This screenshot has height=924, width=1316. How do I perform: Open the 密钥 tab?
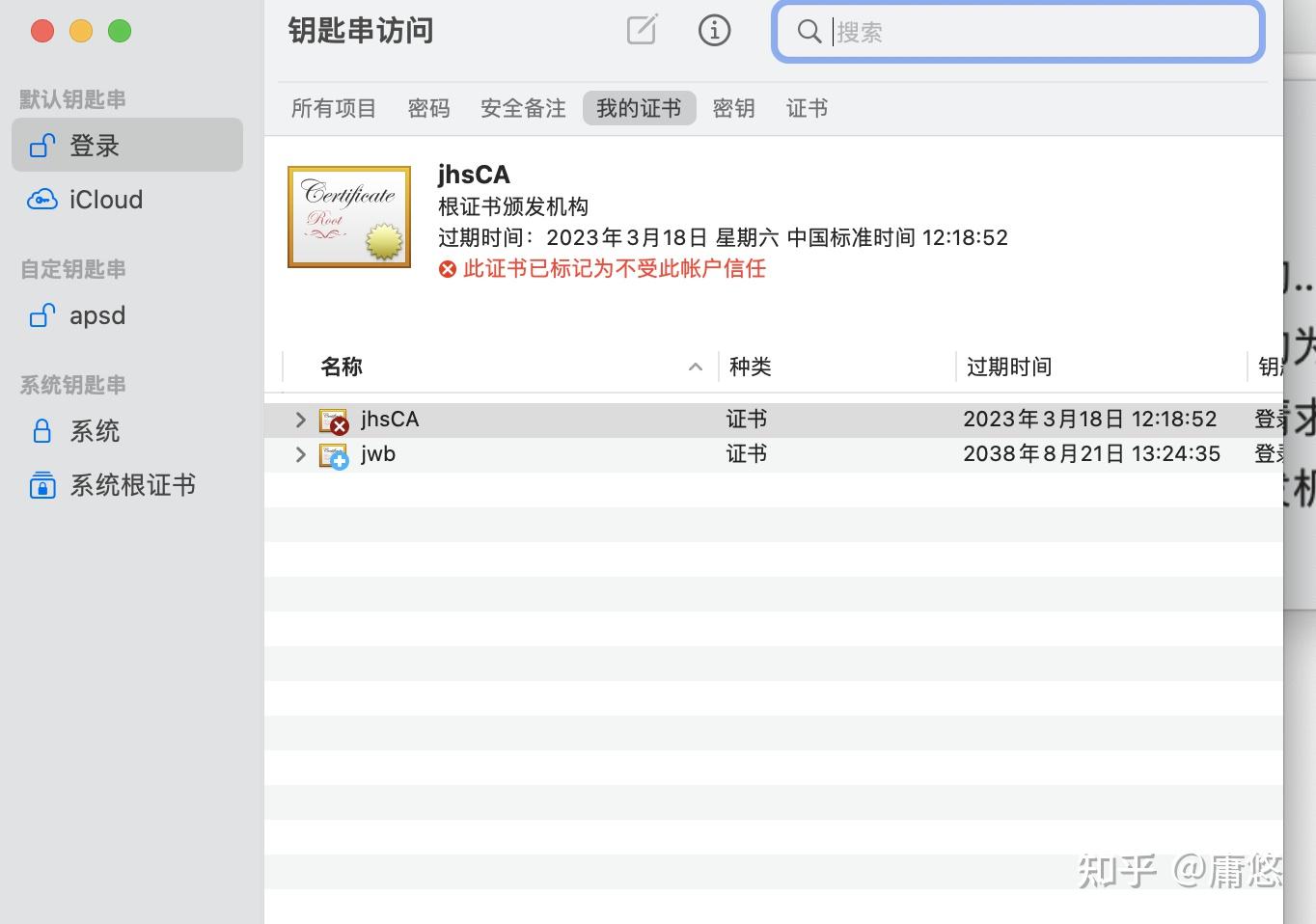pyautogui.click(x=733, y=108)
